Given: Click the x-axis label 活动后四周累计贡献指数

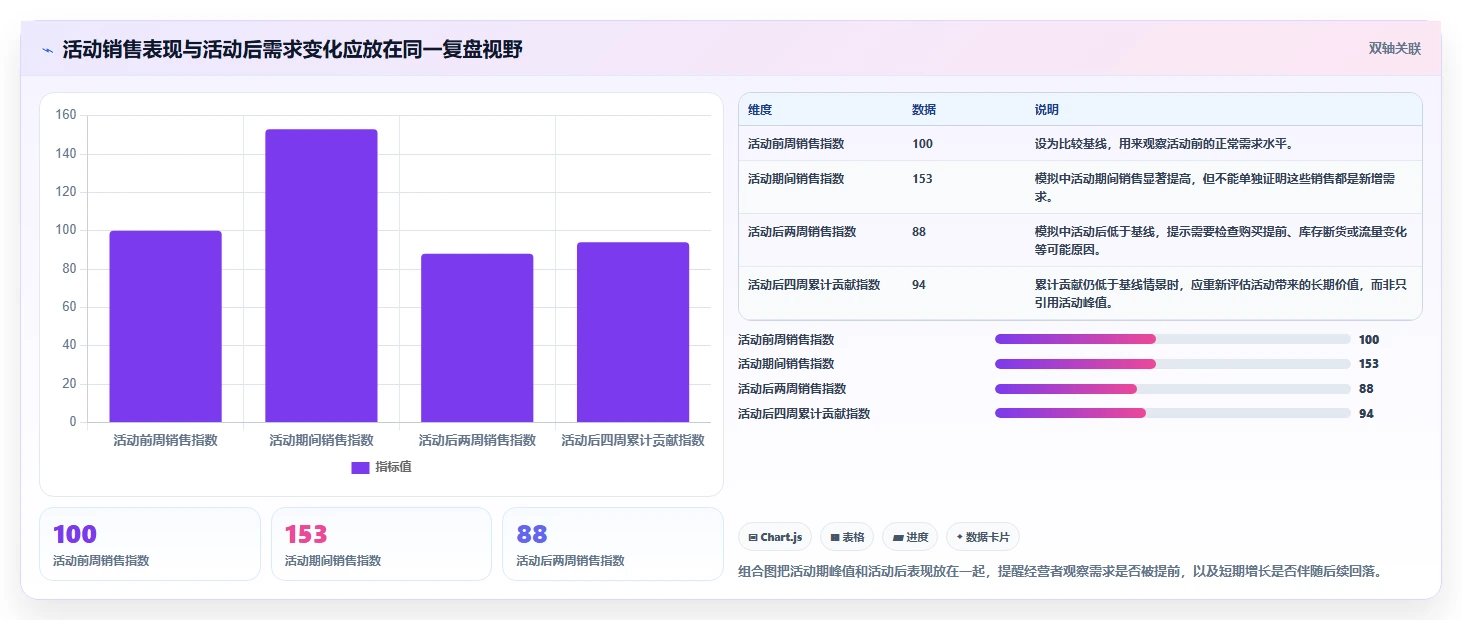Looking at the screenshot, I should tap(633, 440).
